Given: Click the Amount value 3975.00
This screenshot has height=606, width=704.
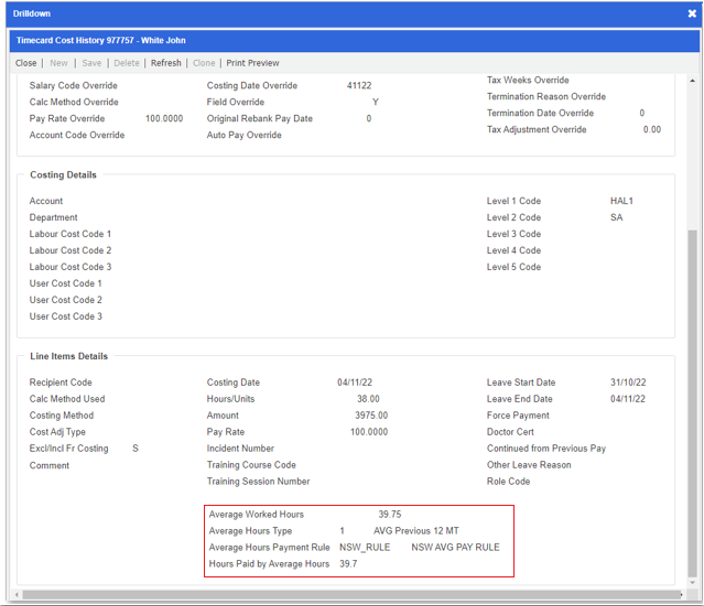Looking at the screenshot, I should [x=371, y=415].
